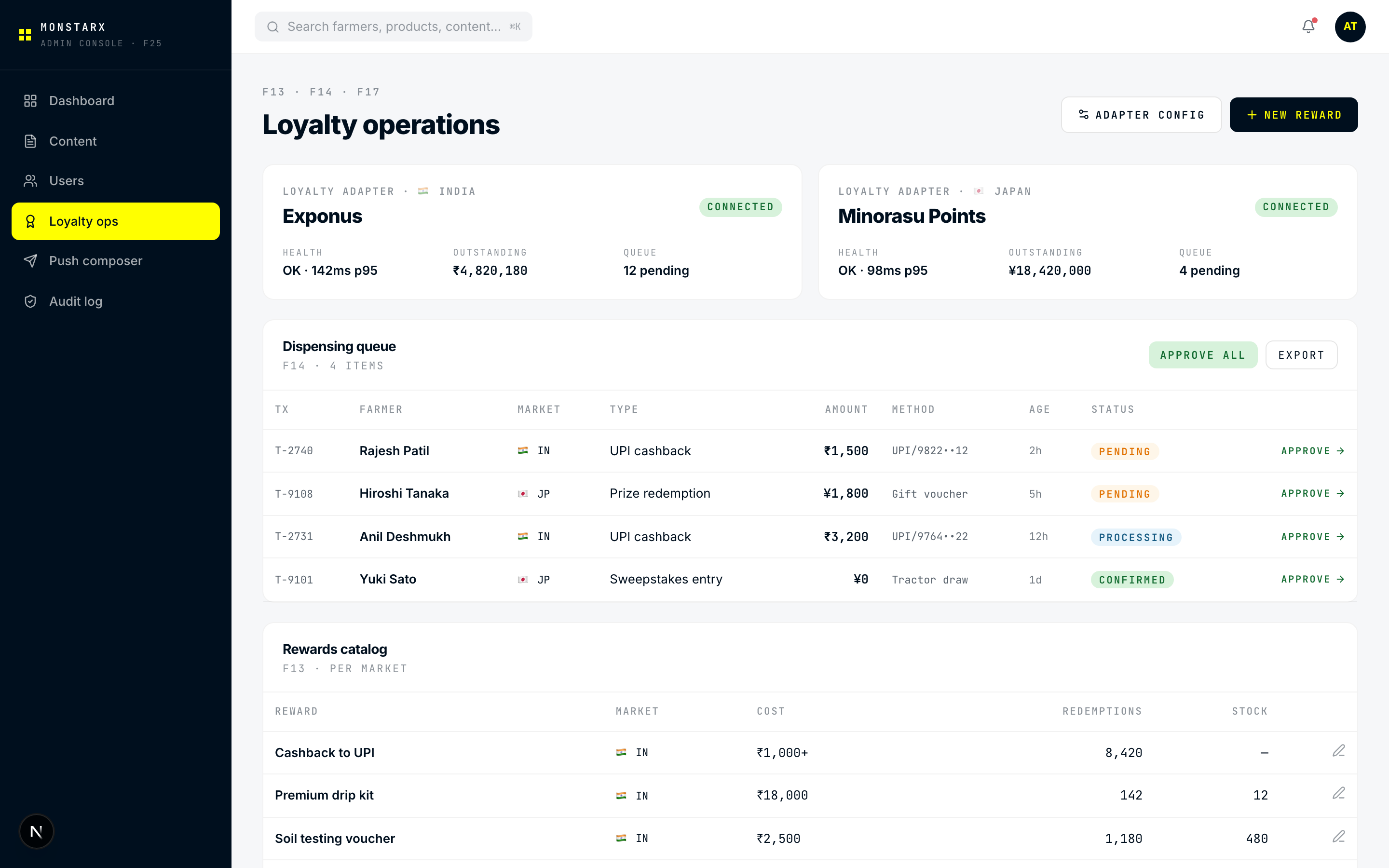Open ADAPTER CONFIG settings
The width and height of the screenshot is (1389, 868).
click(1141, 114)
